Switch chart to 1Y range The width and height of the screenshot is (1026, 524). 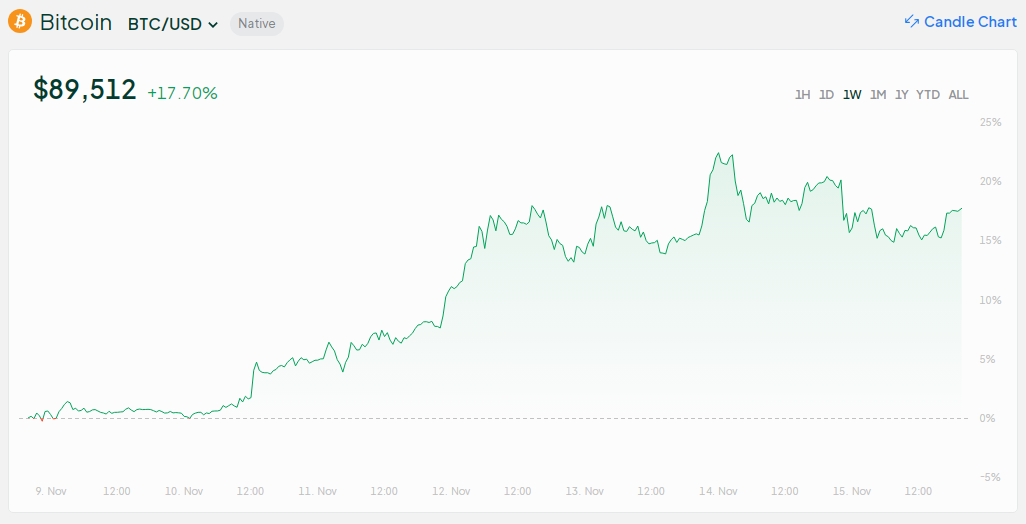[902, 95]
